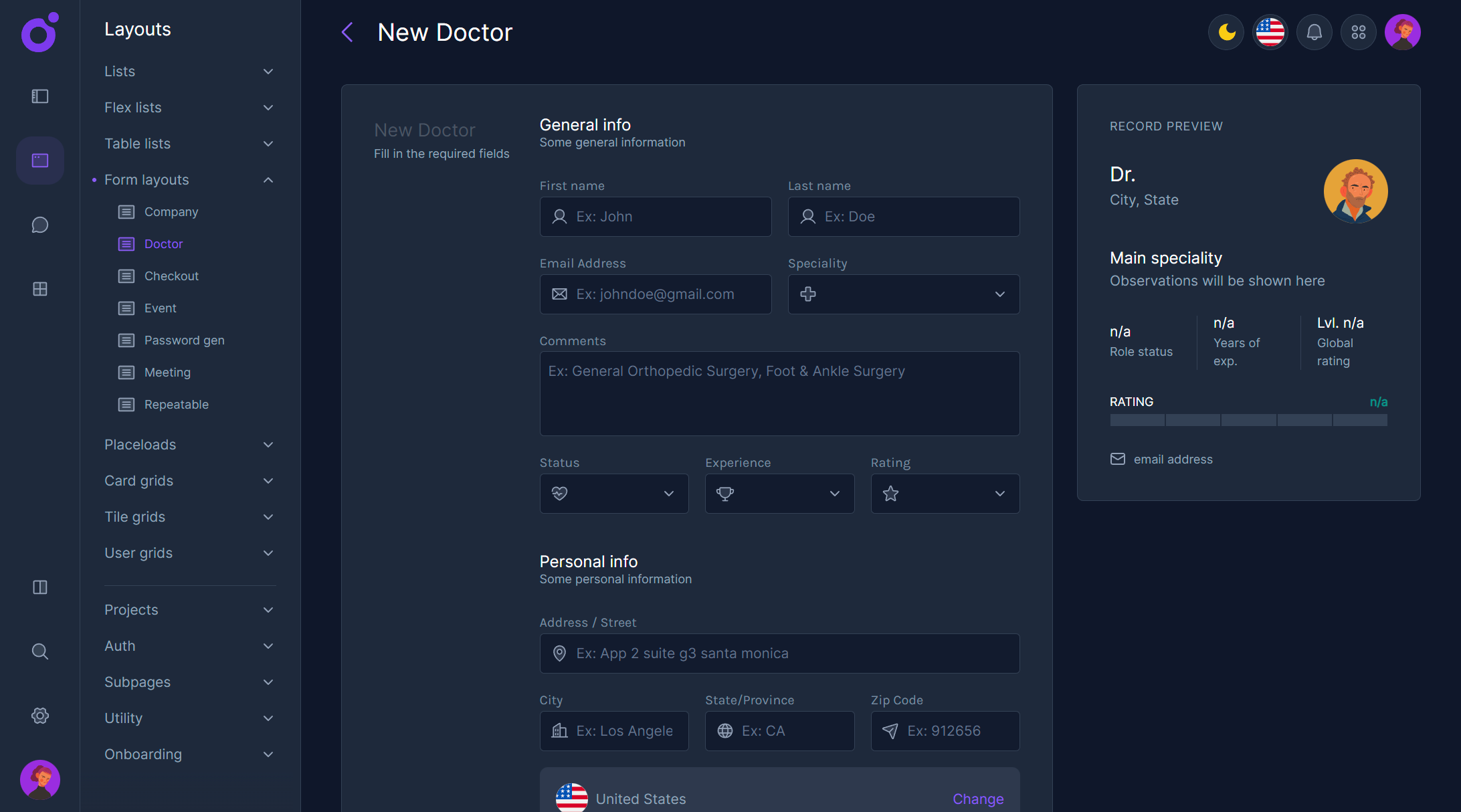The image size is (1461, 812).
Task: Open the Rating dropdown
Action: [945, 494]
